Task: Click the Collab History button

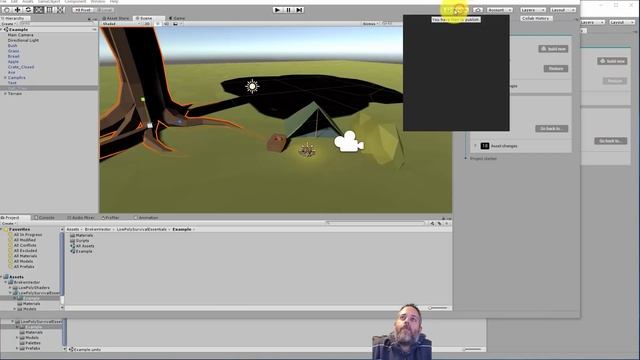Action: coord(536,18)
